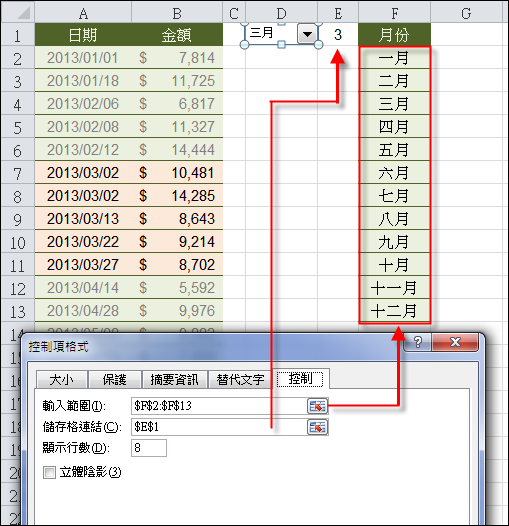Viewport: 509px width, 526px height.
Task: Click date cell 2013/03/27
Action: tap(83, 265)
